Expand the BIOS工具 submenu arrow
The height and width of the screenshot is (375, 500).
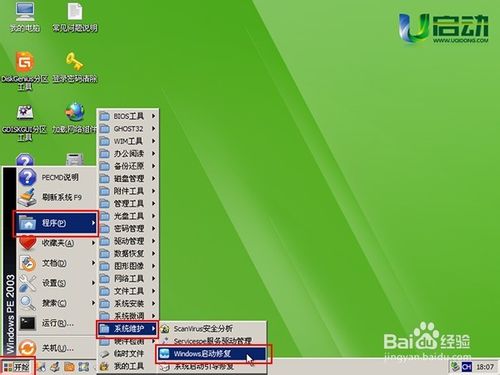click(153, 116)
